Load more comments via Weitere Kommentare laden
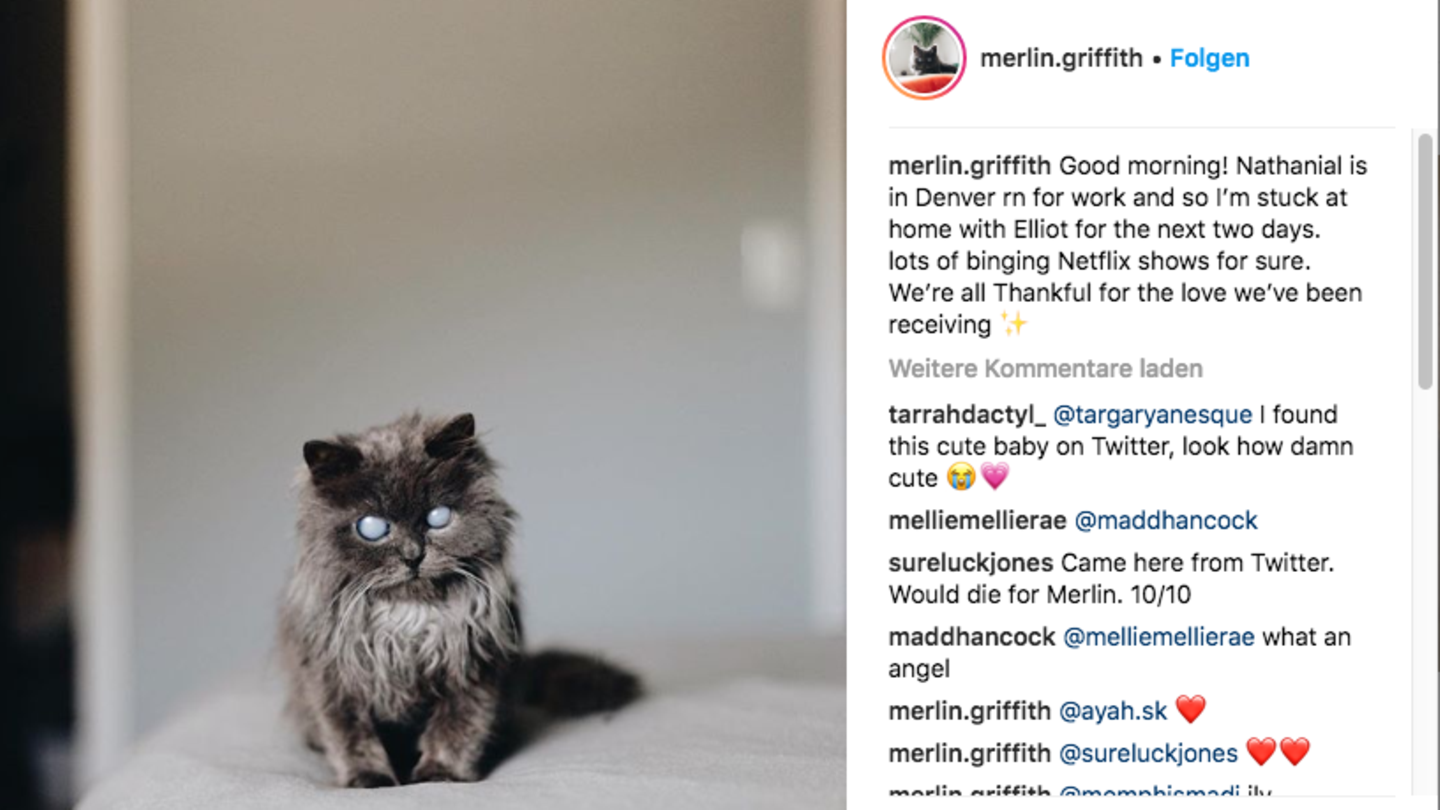The image size is (1440, 810). (1045, 368)
